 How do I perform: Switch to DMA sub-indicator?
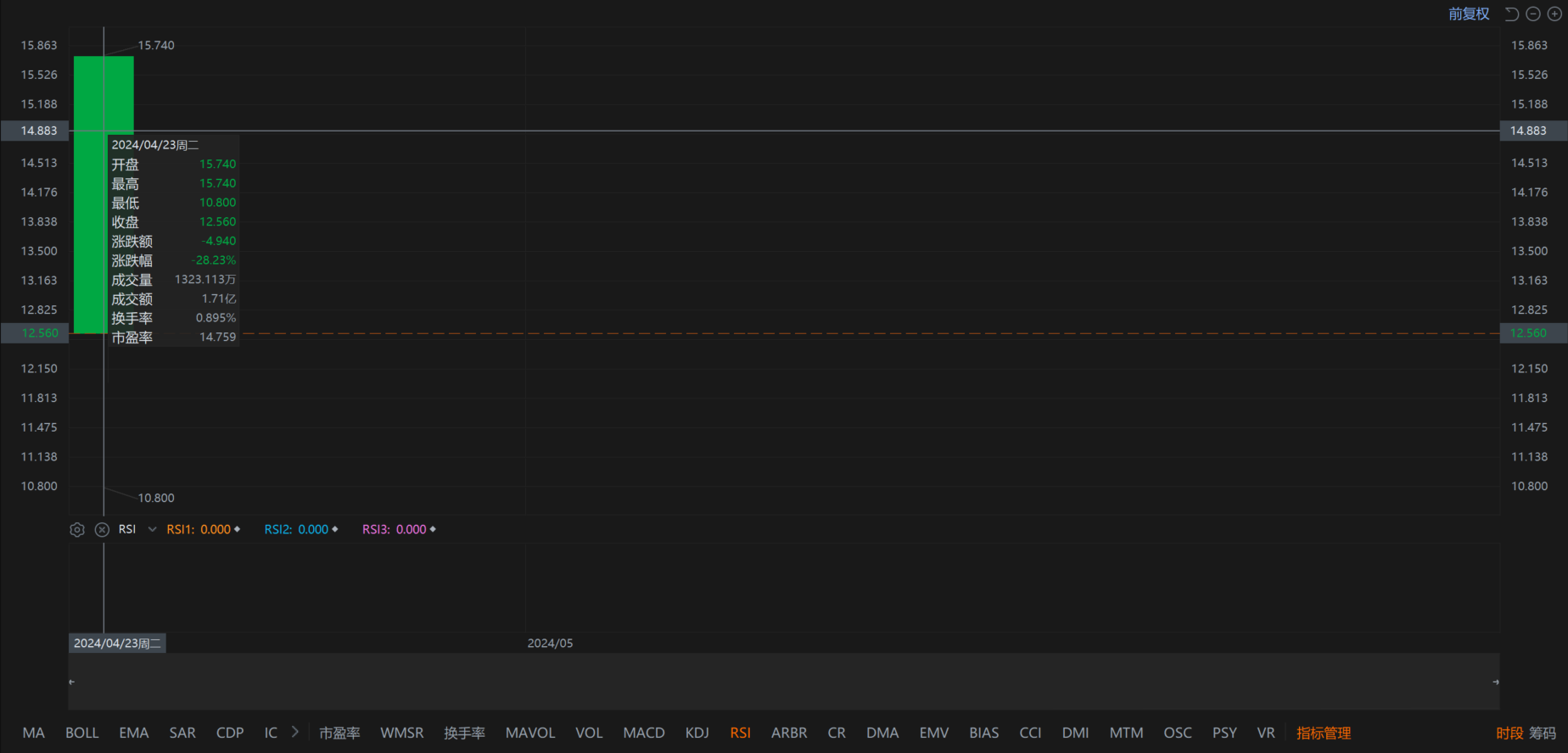(x=882, y=733)
